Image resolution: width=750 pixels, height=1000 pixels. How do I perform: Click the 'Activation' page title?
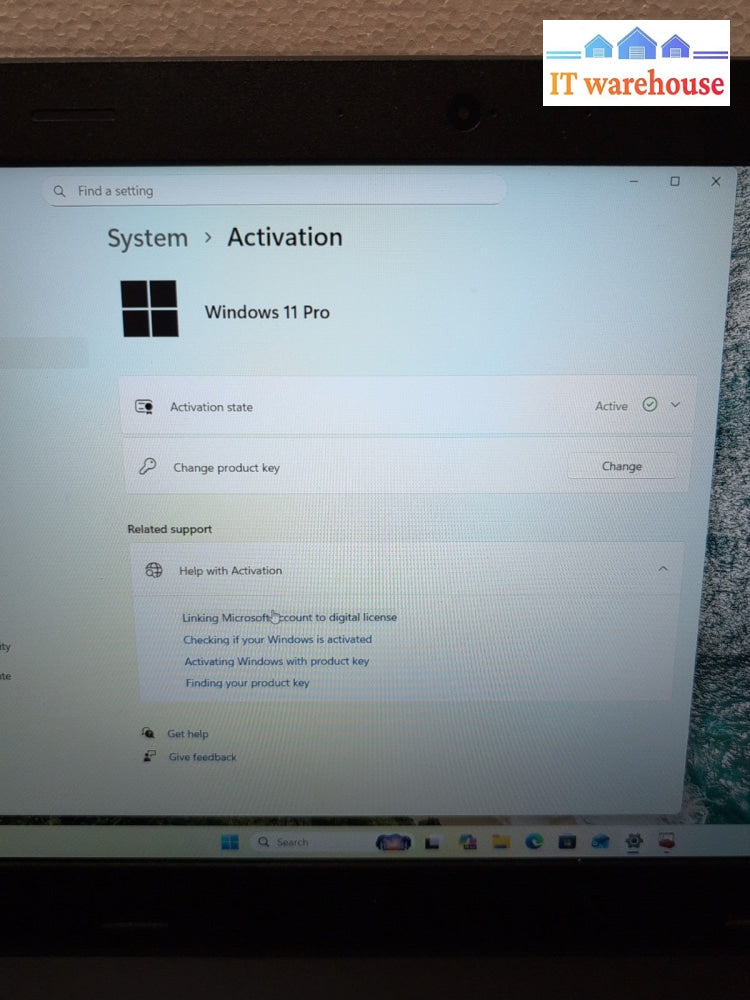click(x=285, y=237)
